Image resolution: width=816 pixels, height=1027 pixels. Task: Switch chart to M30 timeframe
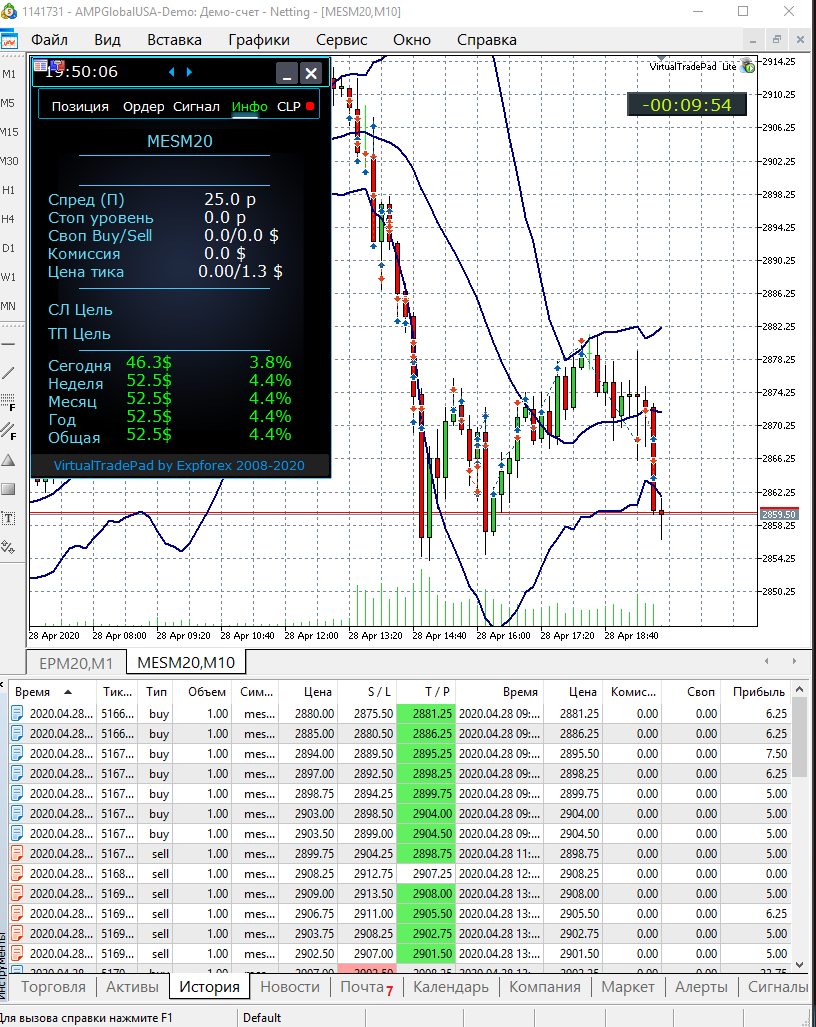[x=9, y=160]
